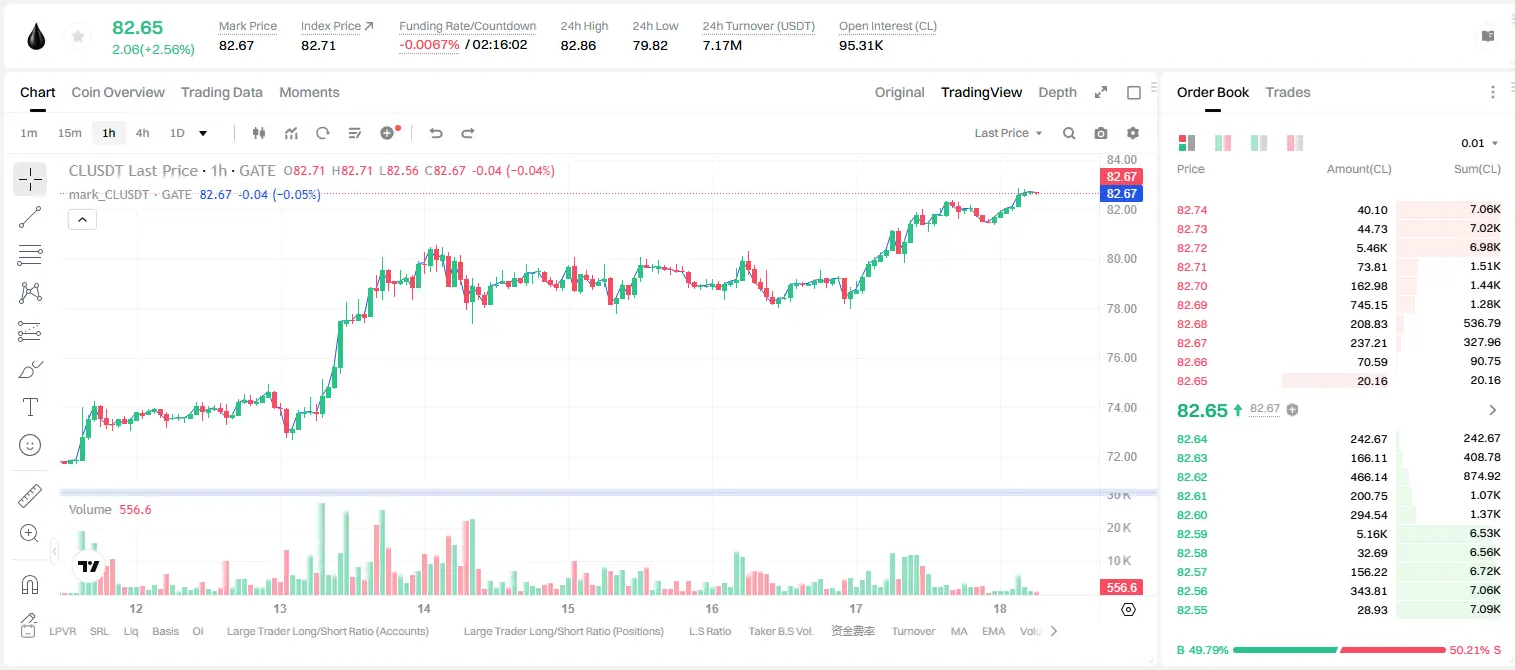Open the emoji stickers tool
The width and height of the screenshot is (1515, 670).
[30, 445]
